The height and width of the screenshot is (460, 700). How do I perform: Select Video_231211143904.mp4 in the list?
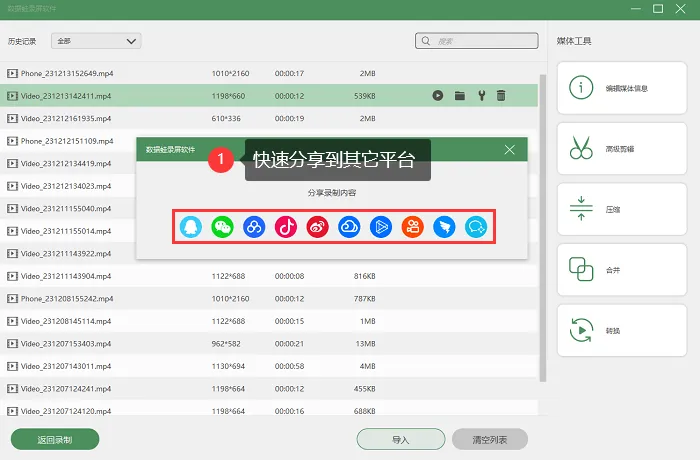coord(66,276)
